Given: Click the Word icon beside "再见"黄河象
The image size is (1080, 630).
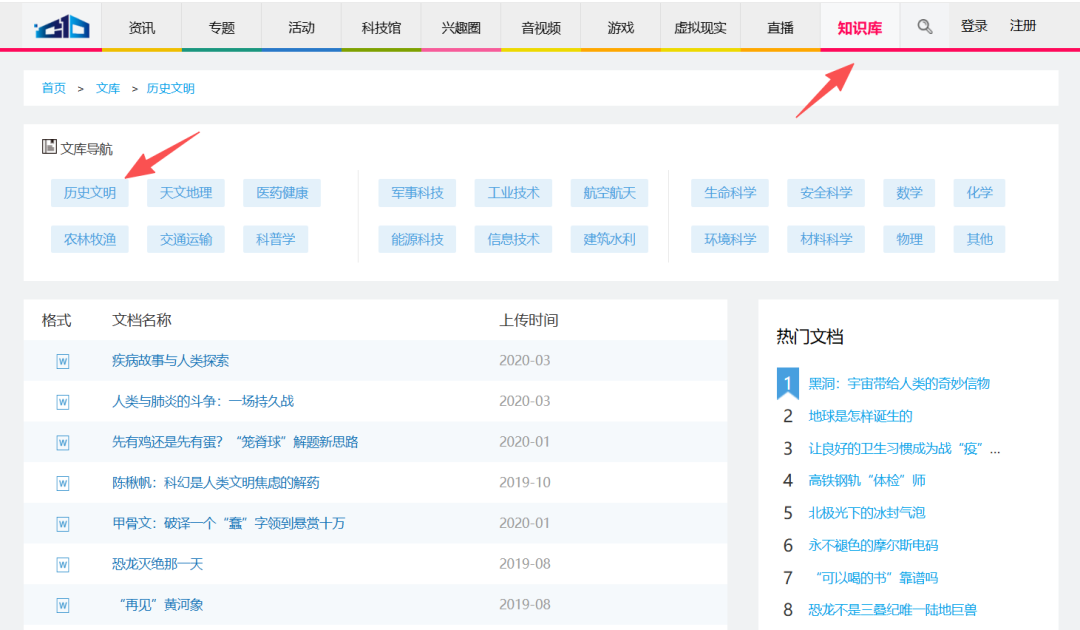Looking at the screenshot, I should point(63,604).
